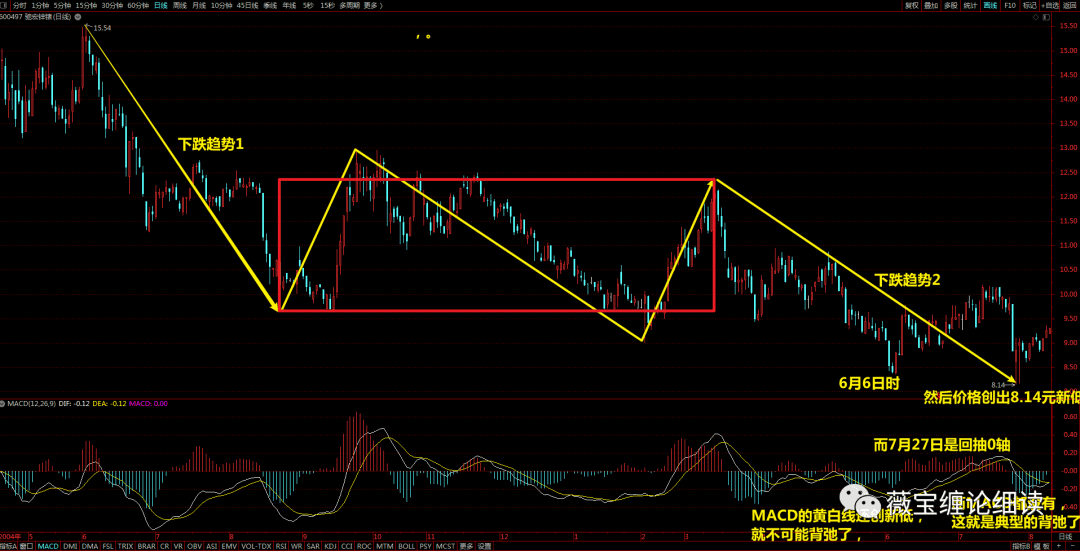This screenshot has height=551, width=1080.
Task: Click the 标记 mark button
Action: (1030, 6)
